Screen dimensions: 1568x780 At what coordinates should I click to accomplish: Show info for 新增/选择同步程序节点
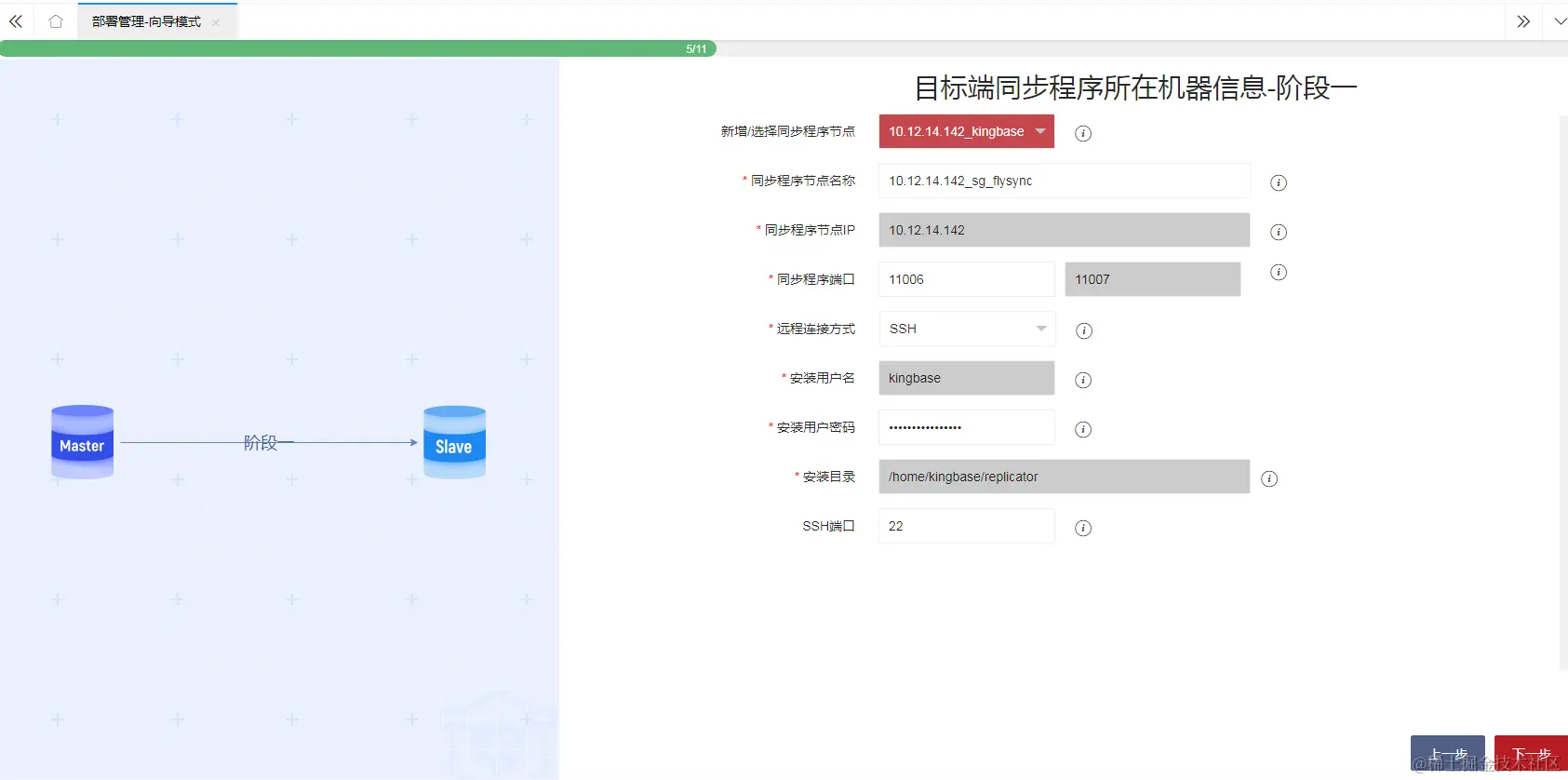coord(1083,133)
